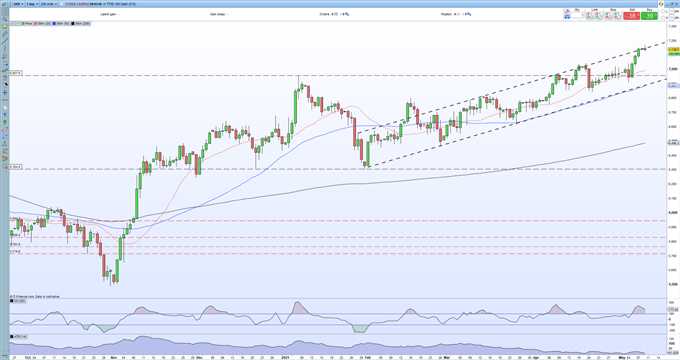Select the magnifier zoom tool in left toolbar

coord(5,19)
